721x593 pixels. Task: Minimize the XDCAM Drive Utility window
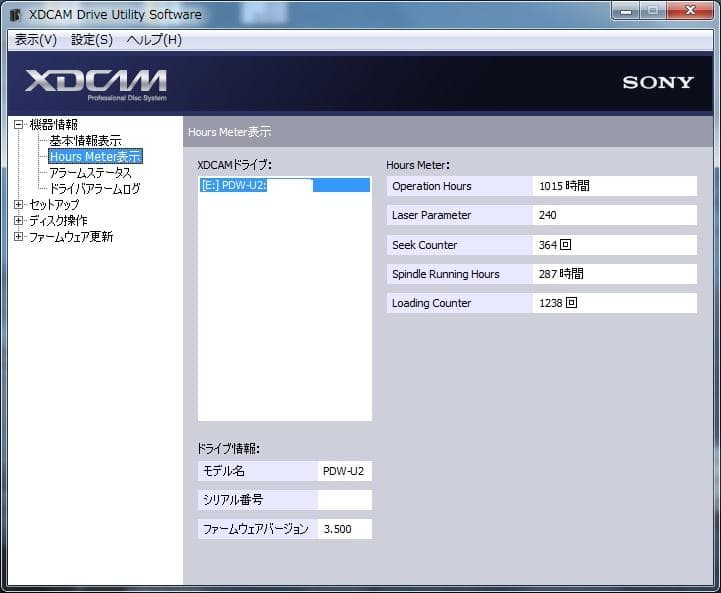626,11
